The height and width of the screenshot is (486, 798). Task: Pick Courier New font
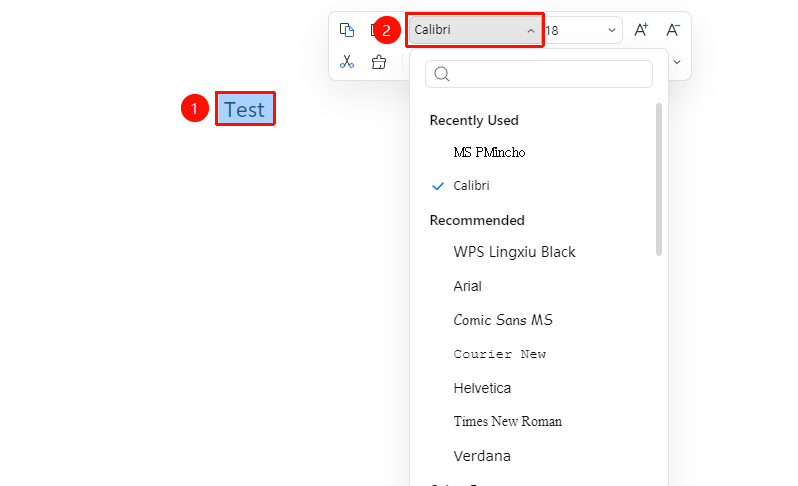point(499,354)
